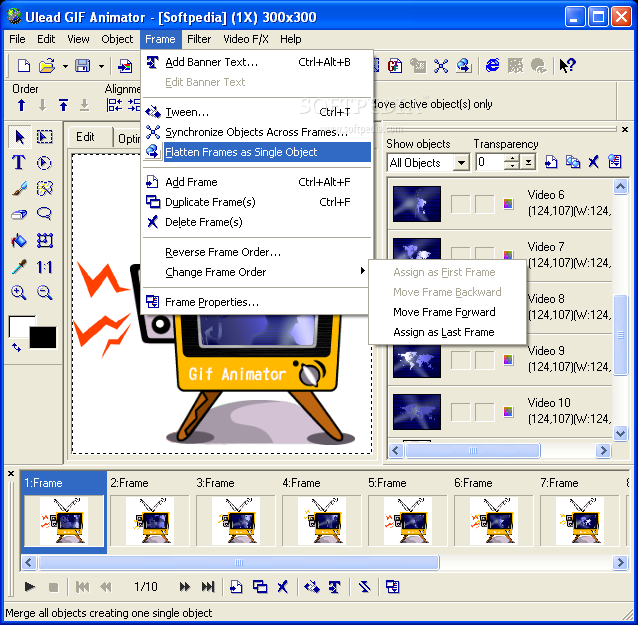Close the frame panel with its X button
Viewport: 638px width, 625px height.
point(11,474)
